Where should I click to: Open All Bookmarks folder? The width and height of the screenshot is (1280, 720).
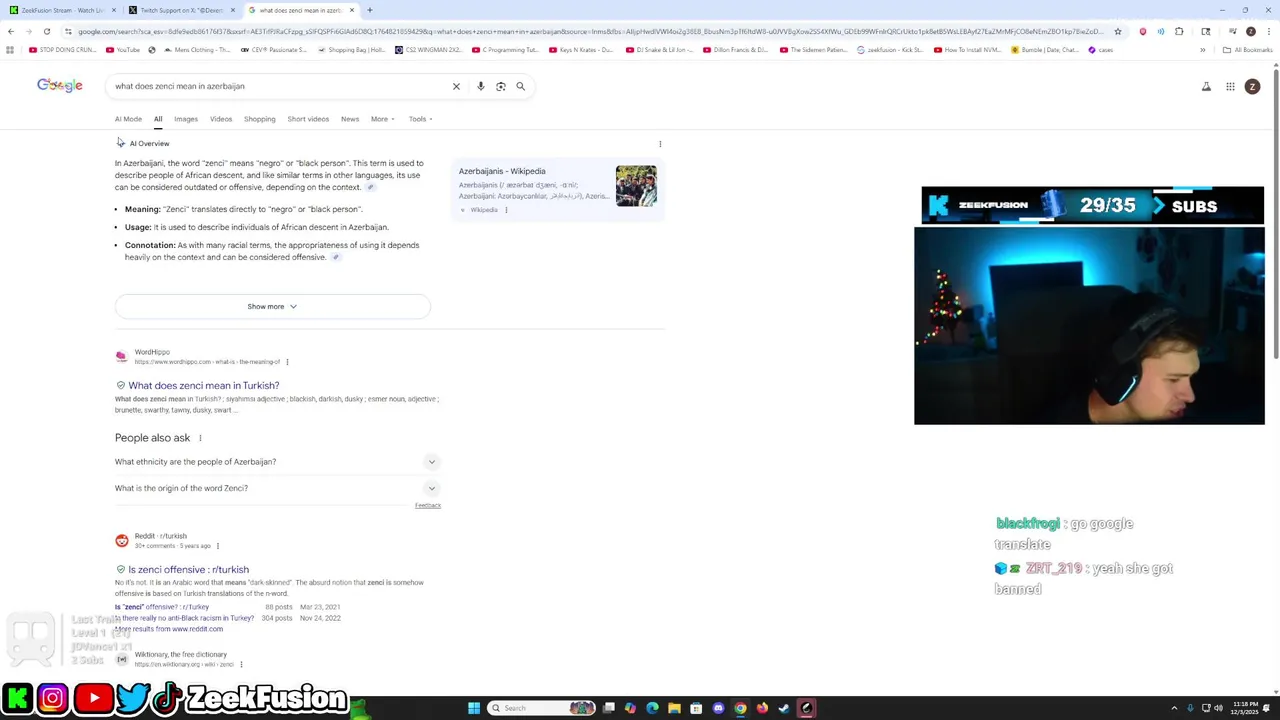[1247, 50]
